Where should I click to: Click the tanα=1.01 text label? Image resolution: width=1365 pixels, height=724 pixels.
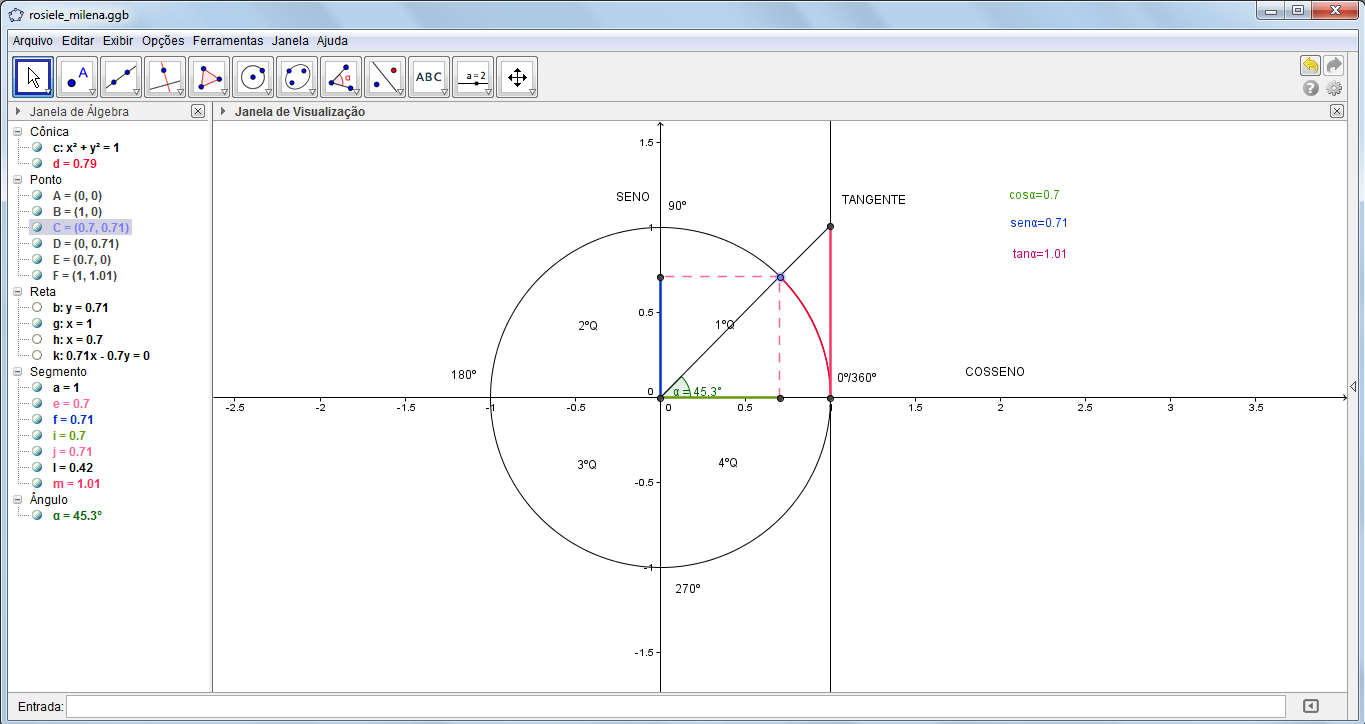(x=1040, y=254)
